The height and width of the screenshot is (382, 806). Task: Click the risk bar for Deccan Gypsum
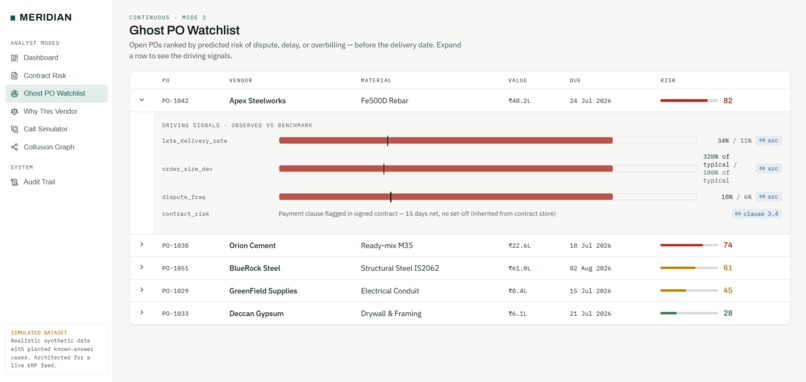tap(689, 313)
